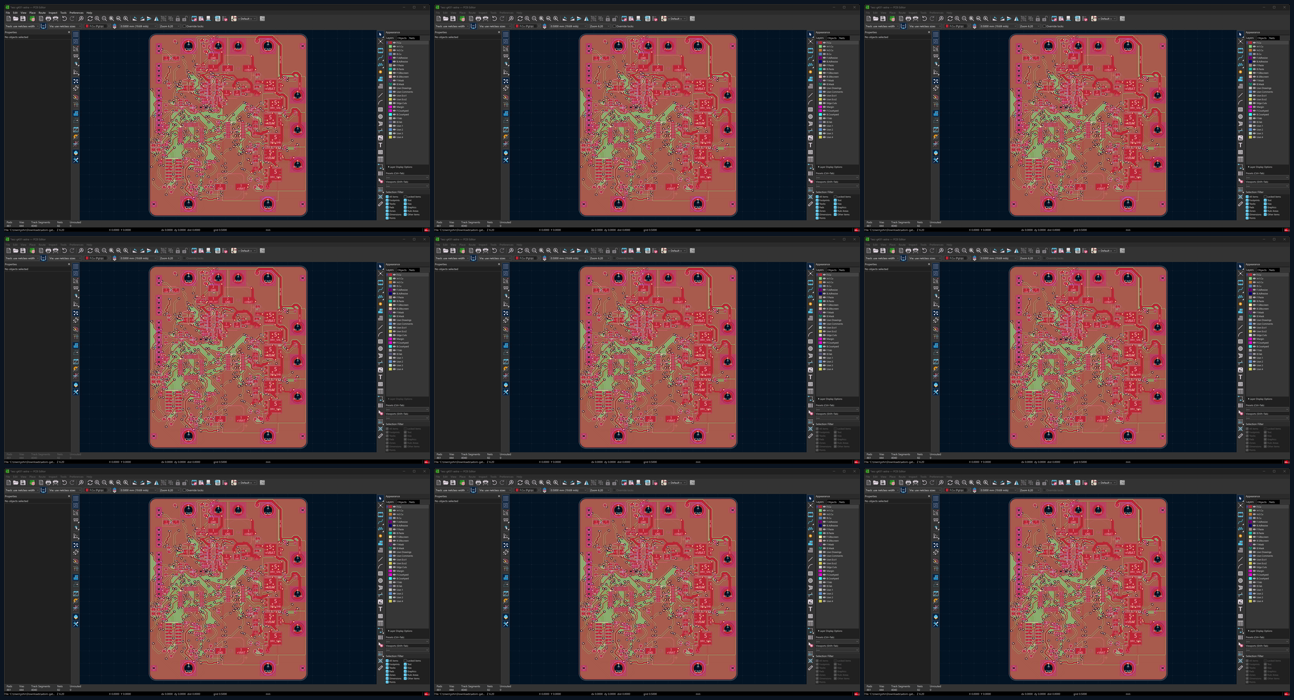
Task: Switch to Nets tab in top-center Appearance panel
Action: coord(842,38)
